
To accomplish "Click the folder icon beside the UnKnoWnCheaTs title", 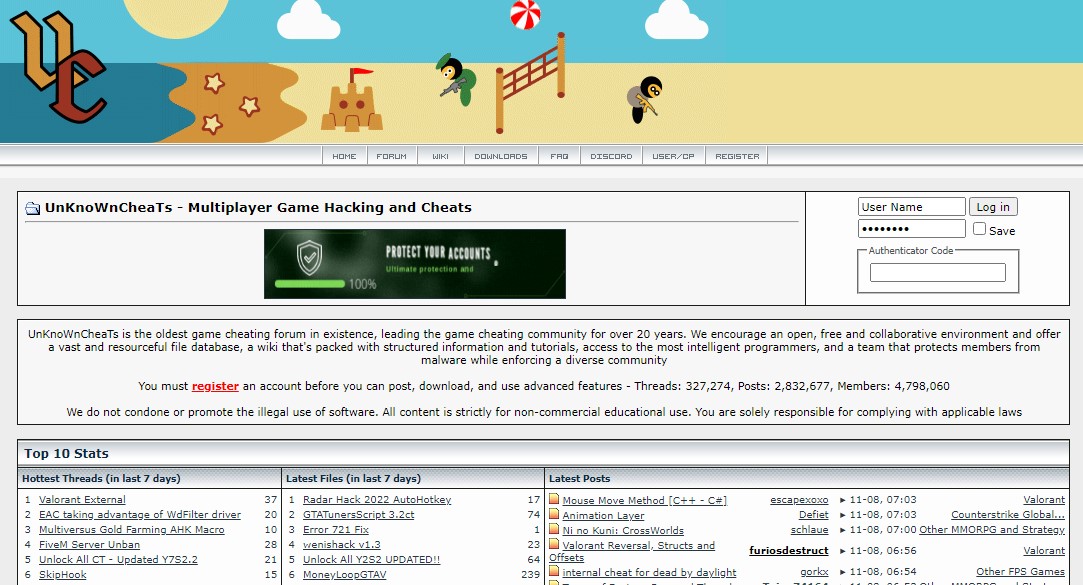I will [32, 208].
